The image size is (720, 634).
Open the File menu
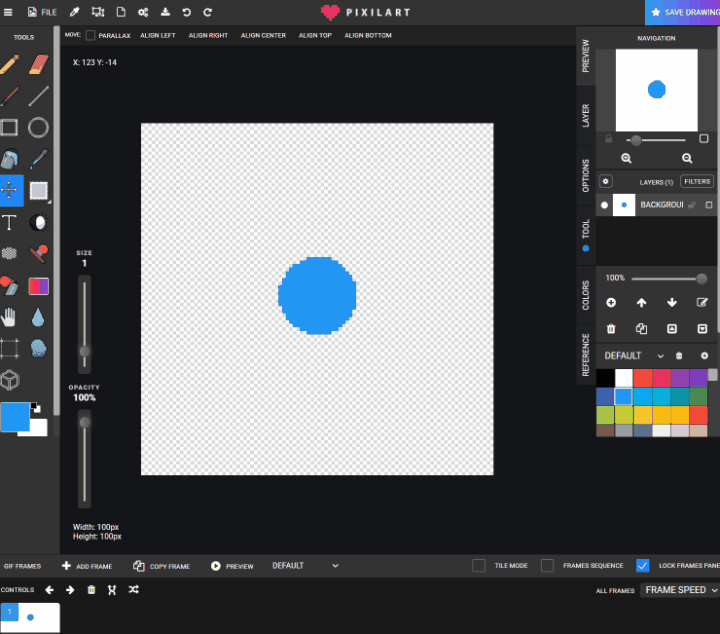(x=42, y=12)
